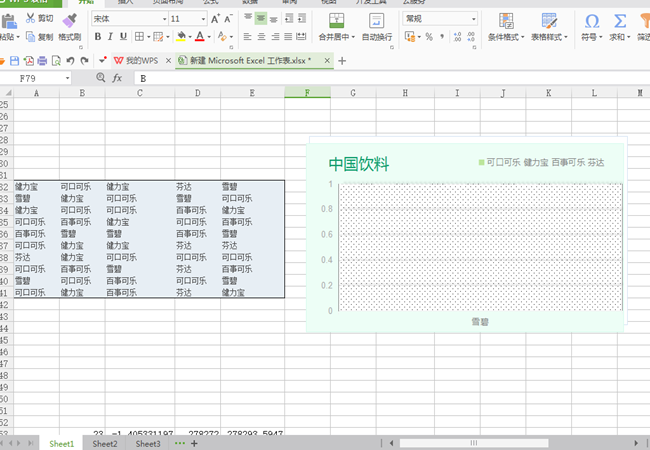Image resolution: width=650 pixels, height=450 pixels.
Task: Cut selection with the scissors icon
Action: tap(30, 18)
